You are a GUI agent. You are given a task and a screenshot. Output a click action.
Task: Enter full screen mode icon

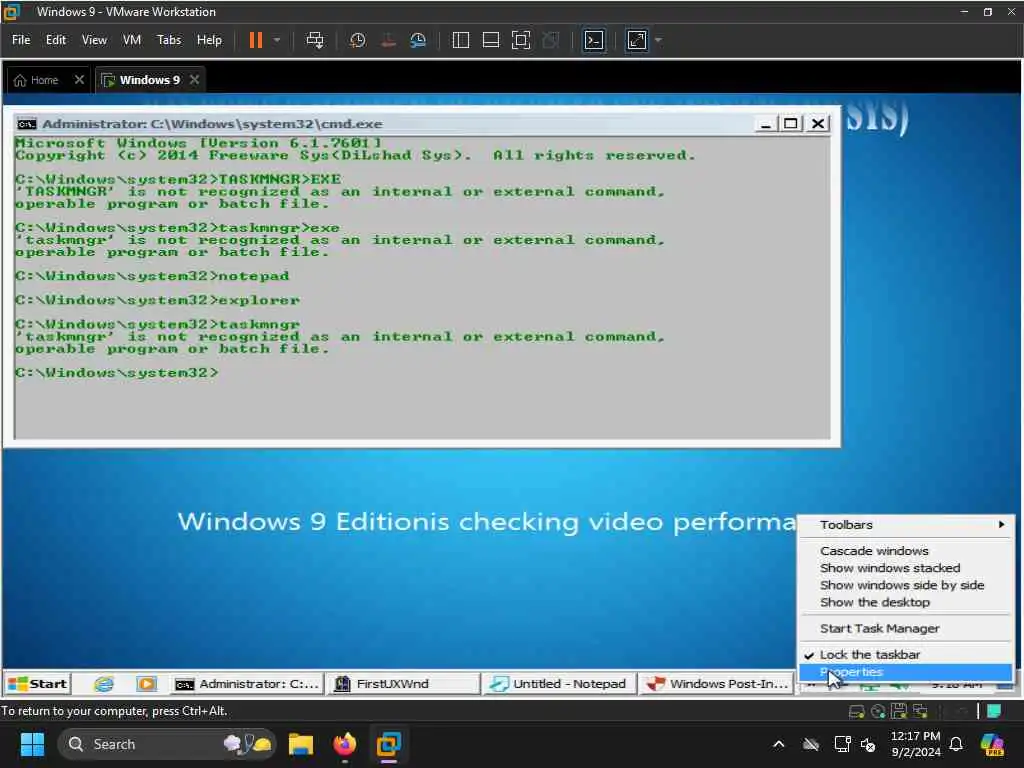[520, 40]
